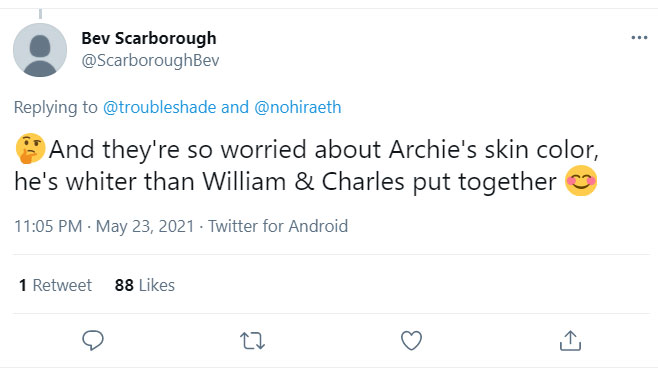
Task: Click the May 23, 2021 date
Action: tap(145, 226)
